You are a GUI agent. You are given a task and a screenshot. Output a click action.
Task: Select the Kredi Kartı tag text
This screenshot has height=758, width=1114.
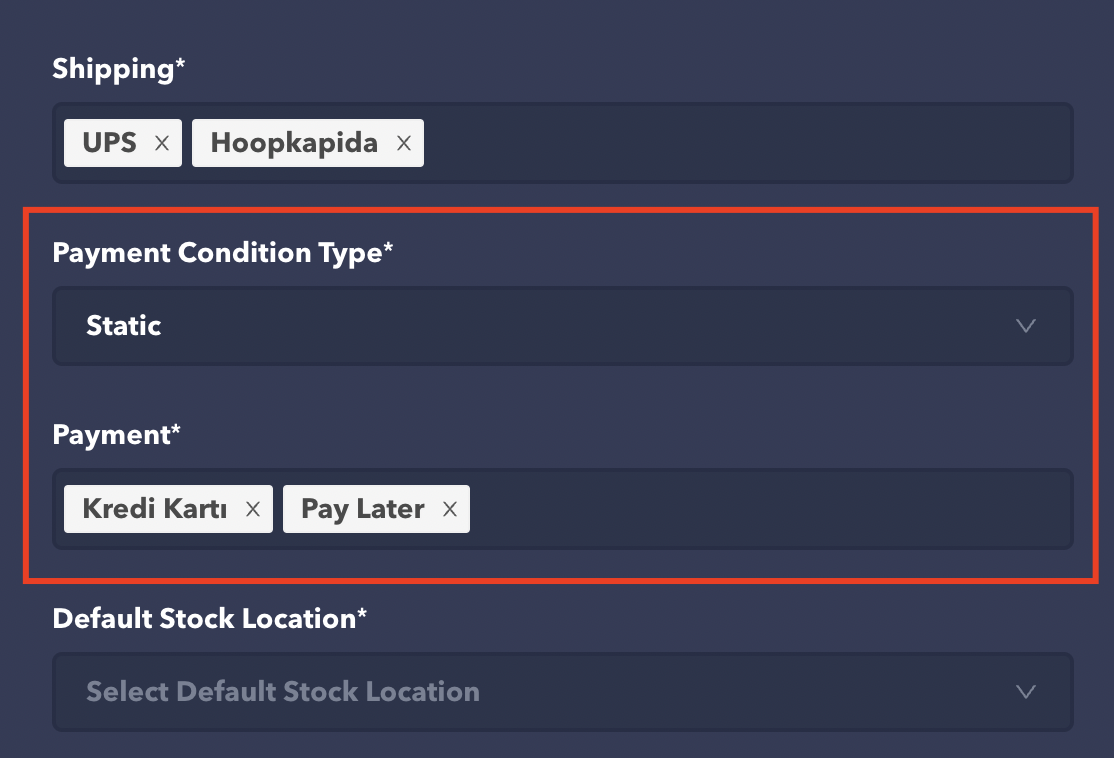pos(155,509)
